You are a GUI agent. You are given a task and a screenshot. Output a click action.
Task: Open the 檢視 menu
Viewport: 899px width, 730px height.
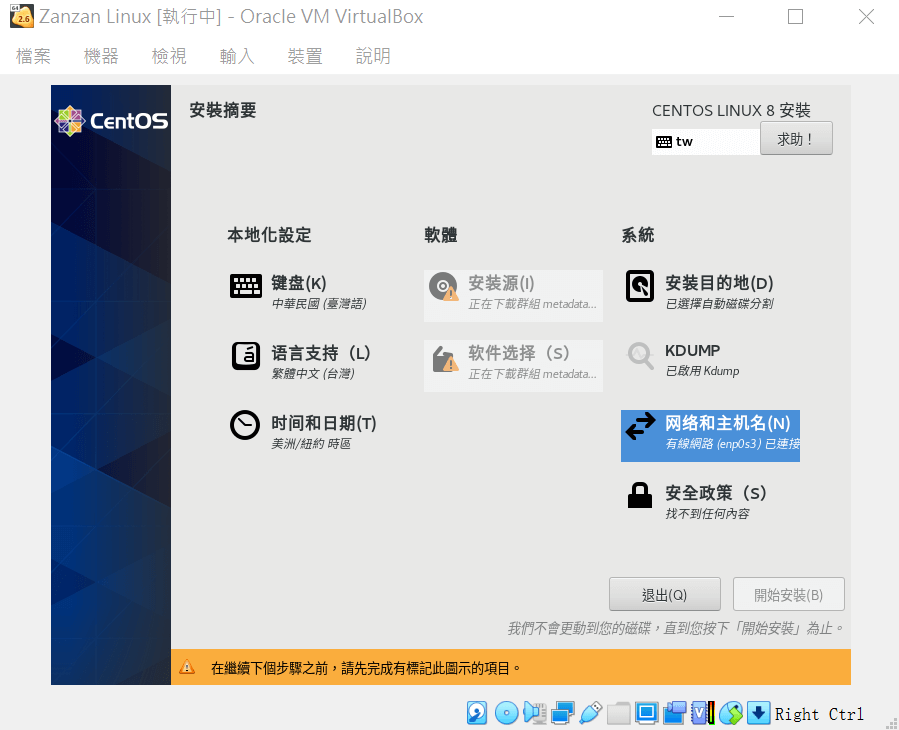click(169, 56)
